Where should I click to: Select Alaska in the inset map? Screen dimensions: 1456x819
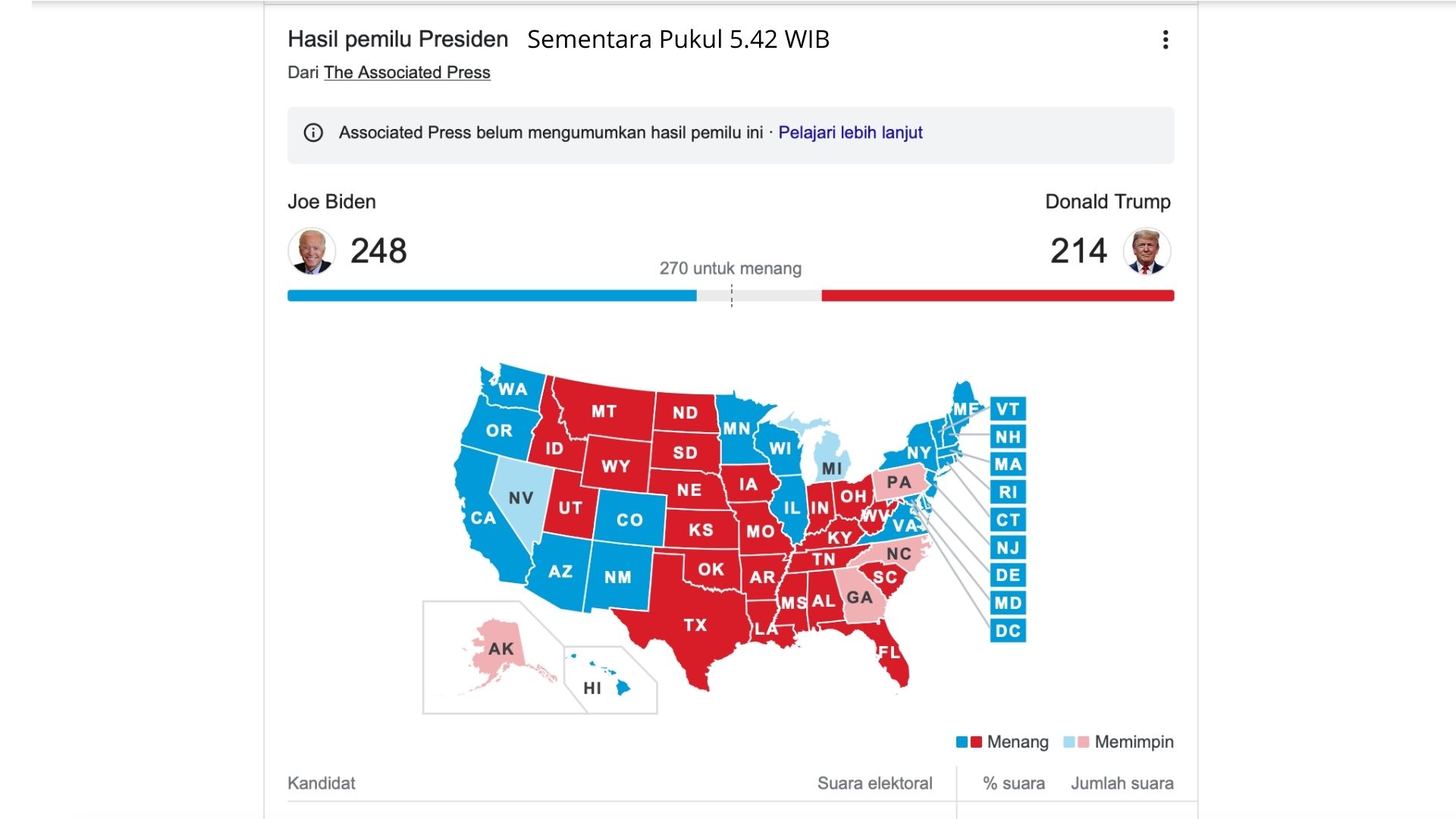[500, 649]
